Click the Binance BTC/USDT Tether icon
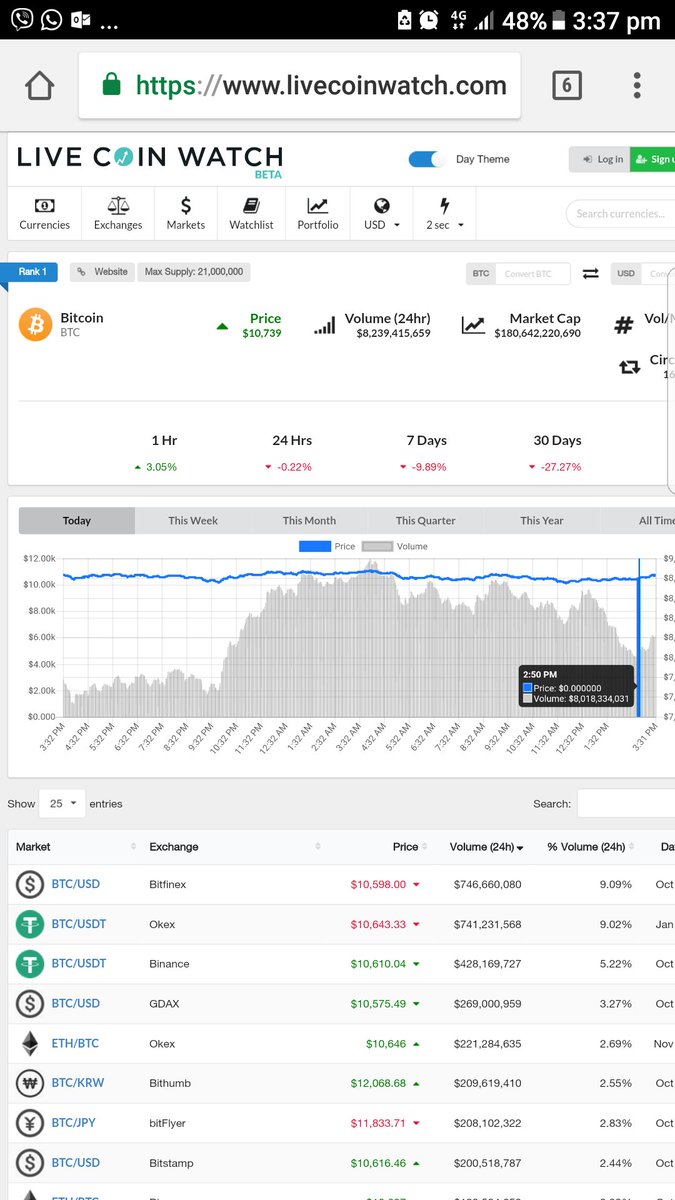Image resolution: width=675 pixels, height=1200 pixels. pos(30,964)
